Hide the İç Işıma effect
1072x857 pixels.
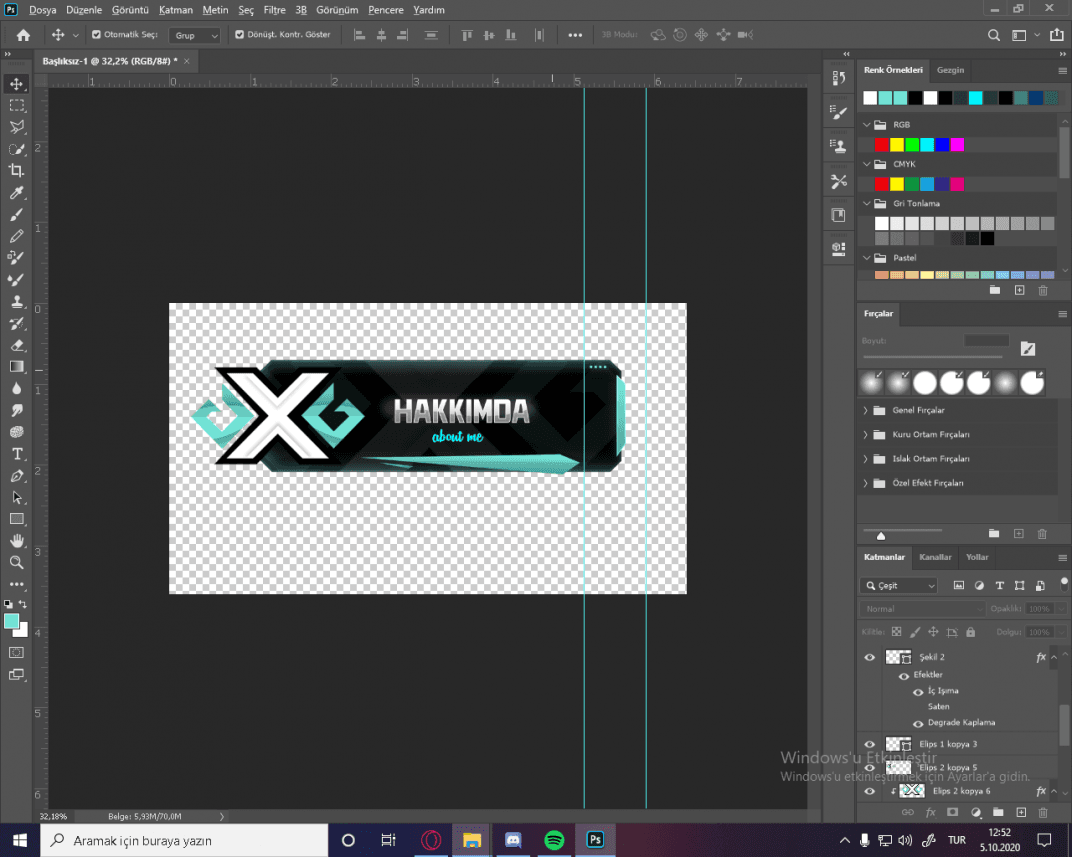tap(918, 692)
